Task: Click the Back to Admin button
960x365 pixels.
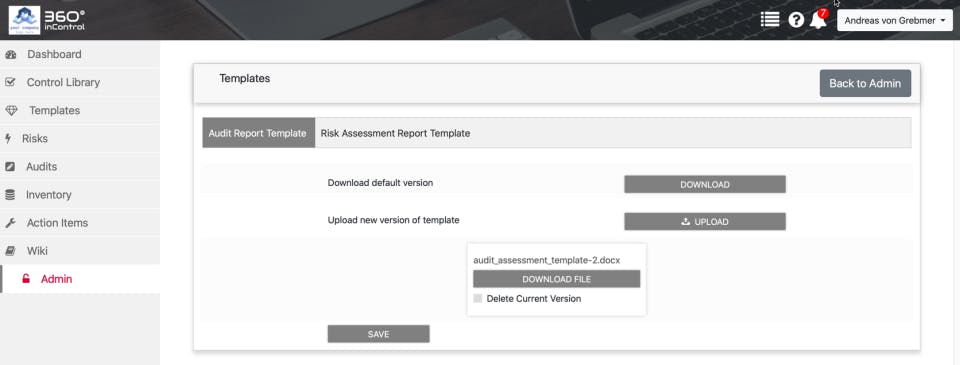Action: 865,83
